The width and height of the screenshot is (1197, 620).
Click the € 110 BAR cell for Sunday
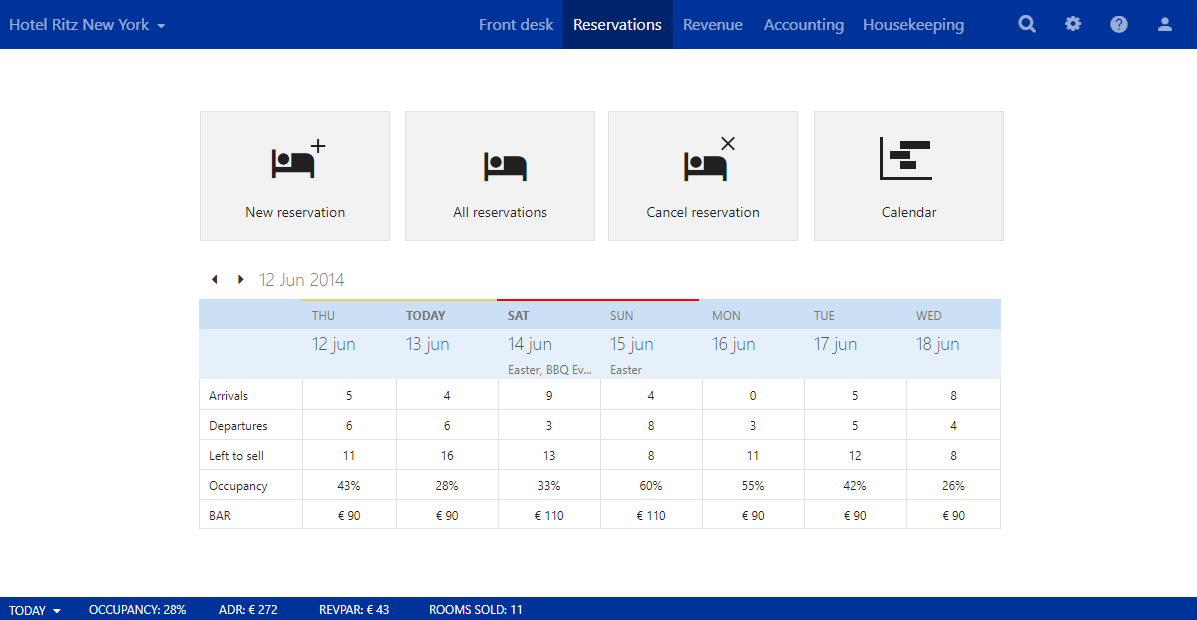[651, 516]
